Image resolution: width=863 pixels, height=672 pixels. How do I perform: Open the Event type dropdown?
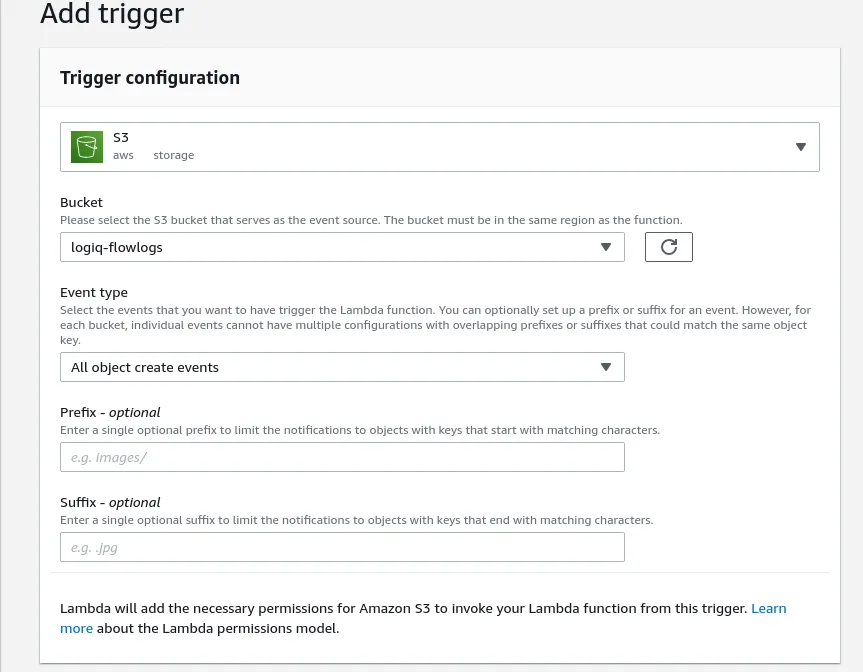[606, 367]
